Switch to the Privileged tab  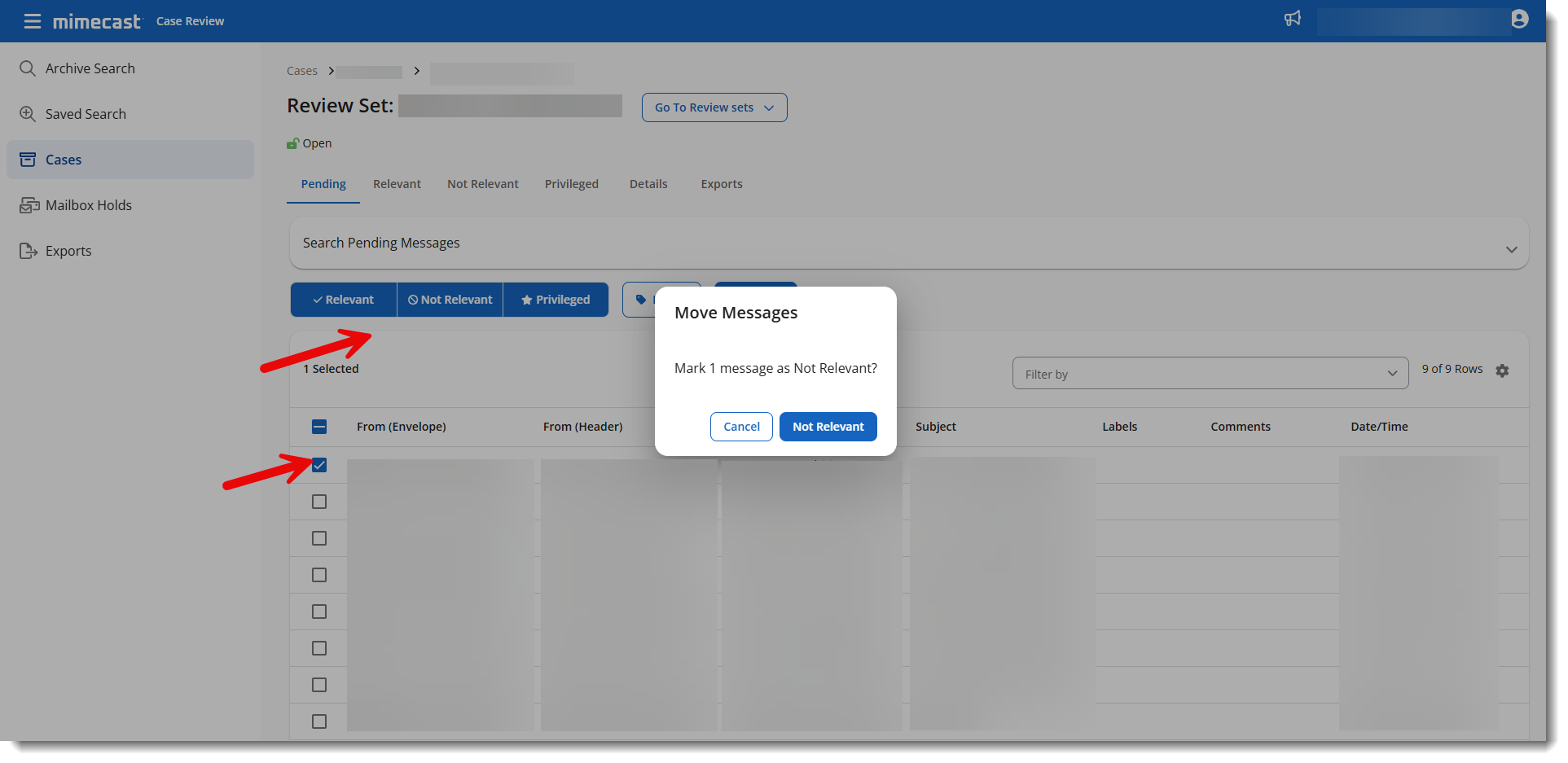(x=571, y=184)
